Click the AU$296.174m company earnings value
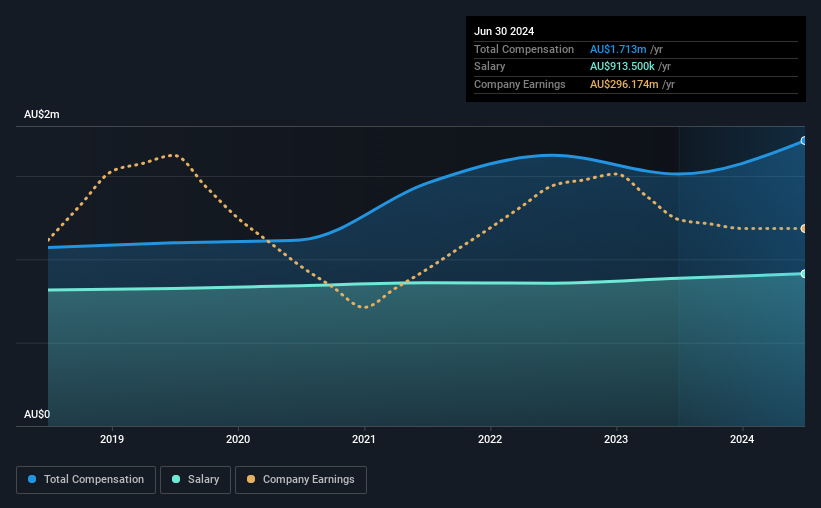Viewport: 821px width, 508px height. (x=624, y=84)
